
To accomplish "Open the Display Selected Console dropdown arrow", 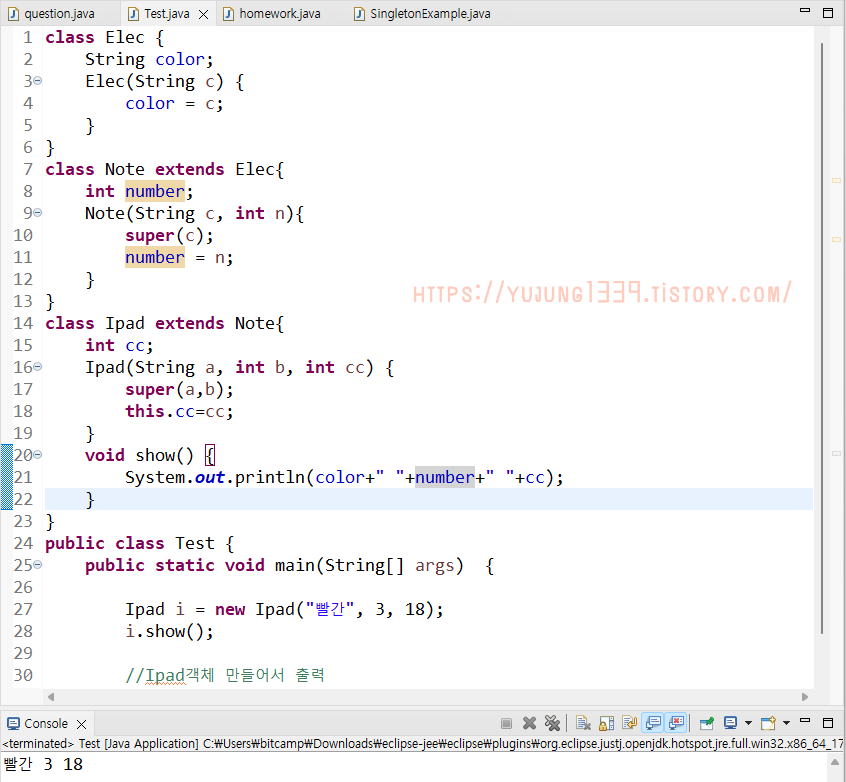I will (748, 723).
